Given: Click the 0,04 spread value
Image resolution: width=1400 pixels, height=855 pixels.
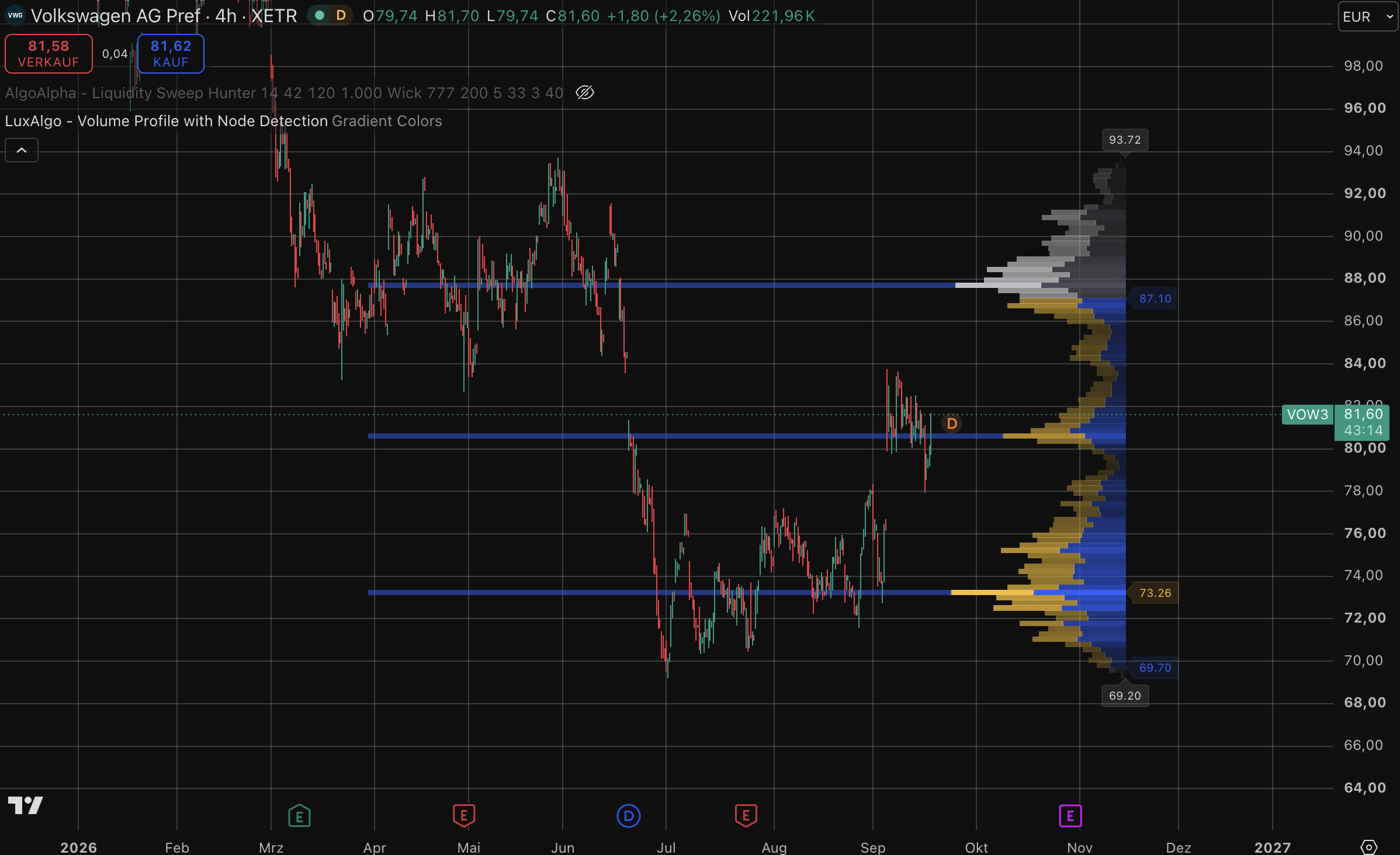Looking at the screenshot, I should (115, 54).
